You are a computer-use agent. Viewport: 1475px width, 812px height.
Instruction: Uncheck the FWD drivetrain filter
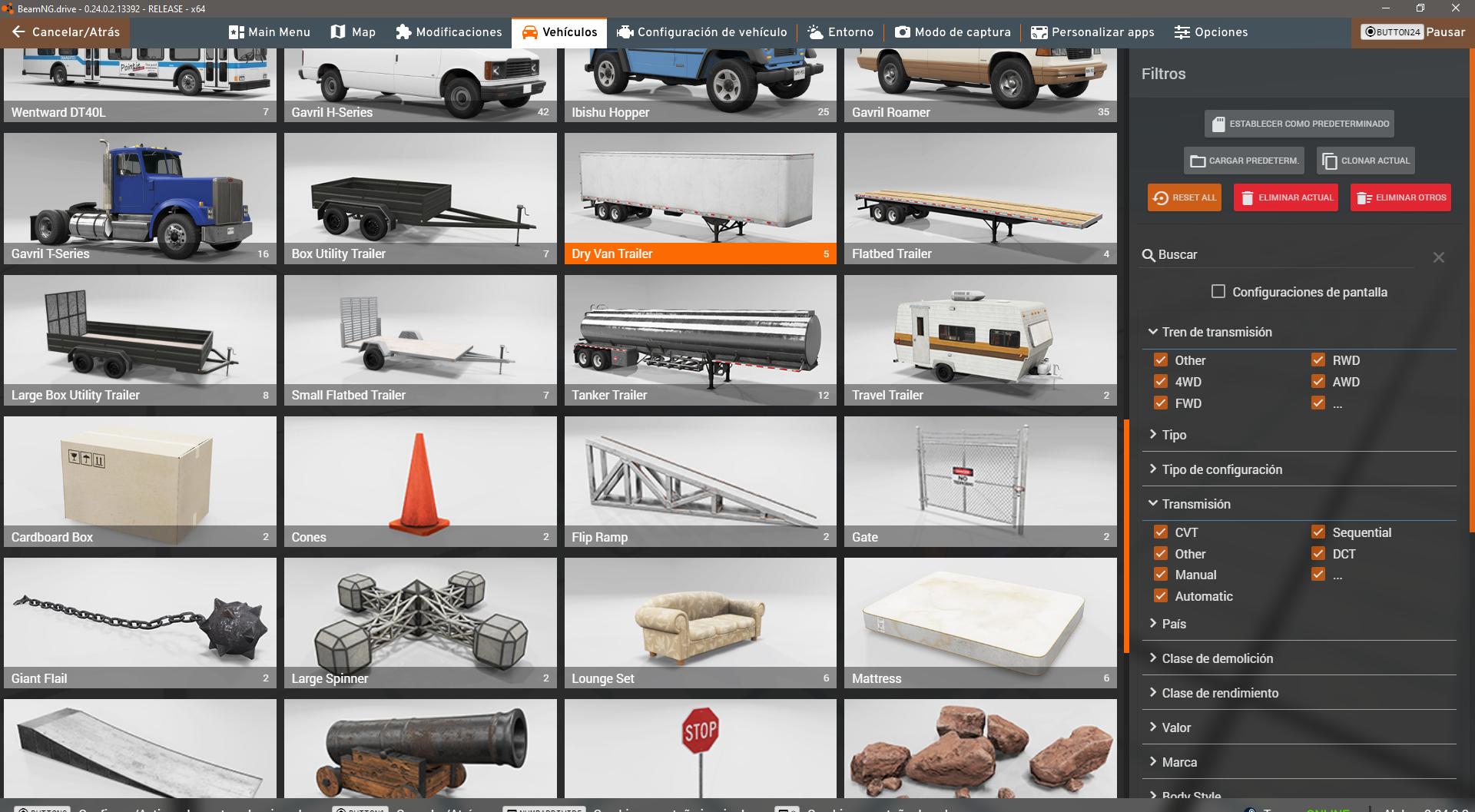click(1161, 403)
